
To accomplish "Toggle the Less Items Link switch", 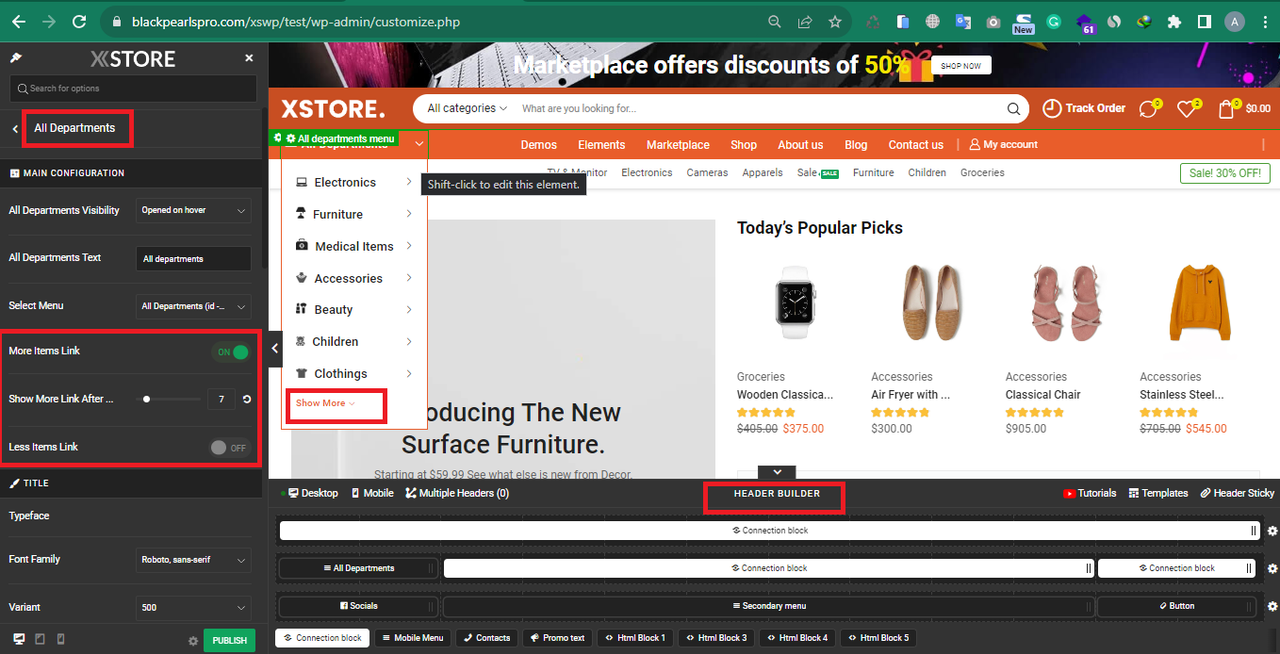I will point(229,447).
